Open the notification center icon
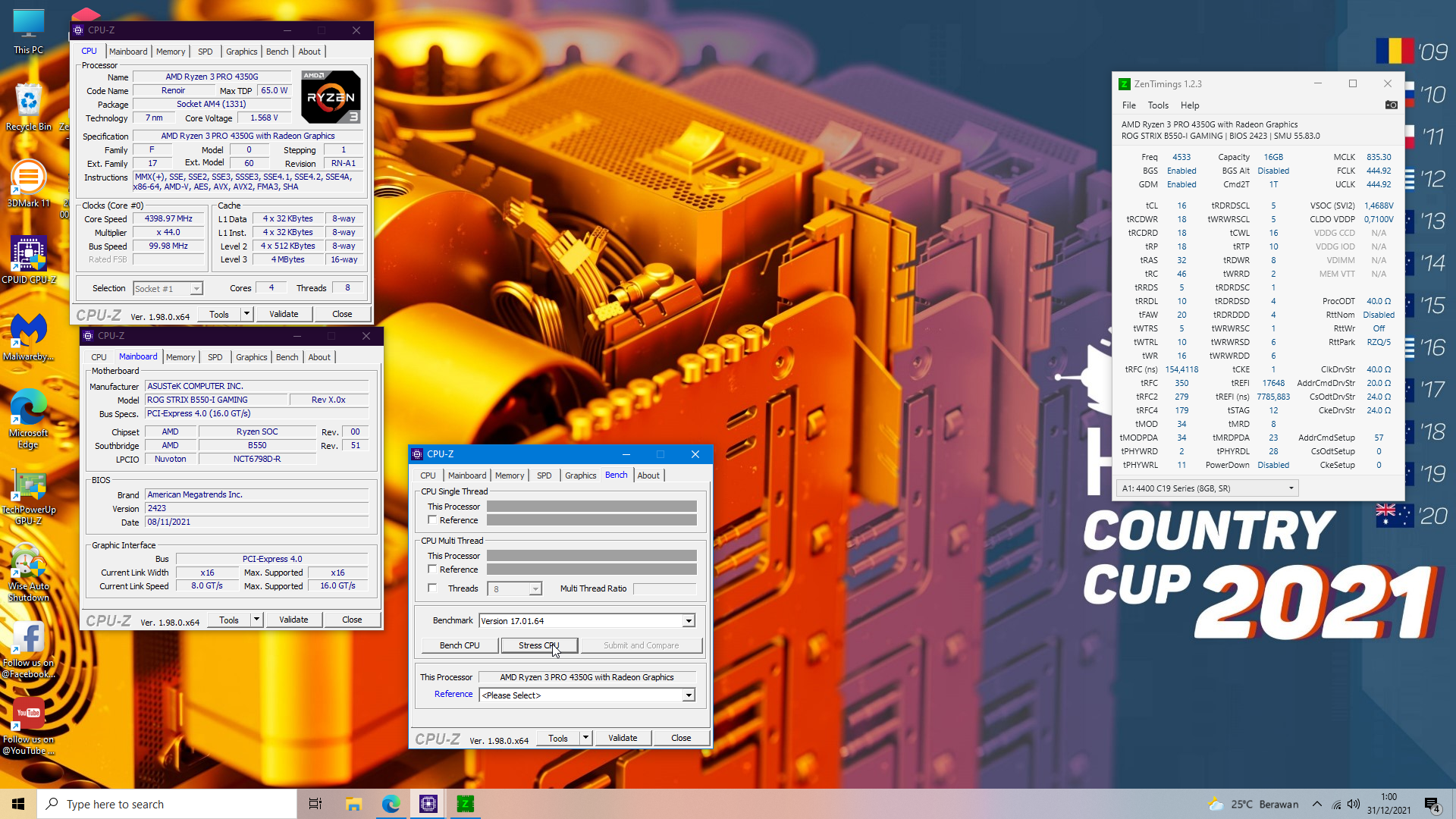Image resolution: width=1456 pixels, height=819 pixels. [1432, 805]
